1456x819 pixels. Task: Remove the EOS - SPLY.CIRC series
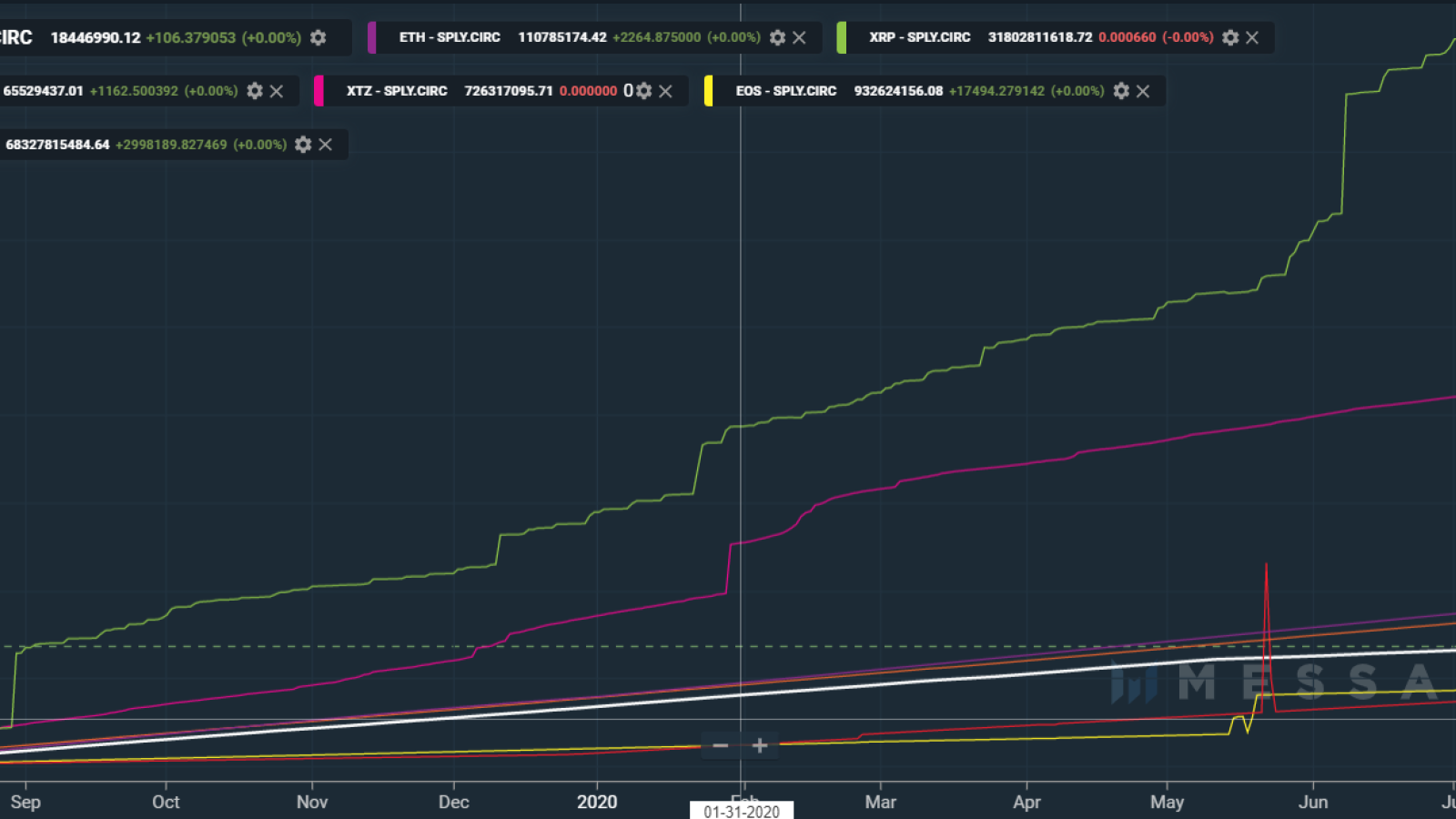[1143, 91]
